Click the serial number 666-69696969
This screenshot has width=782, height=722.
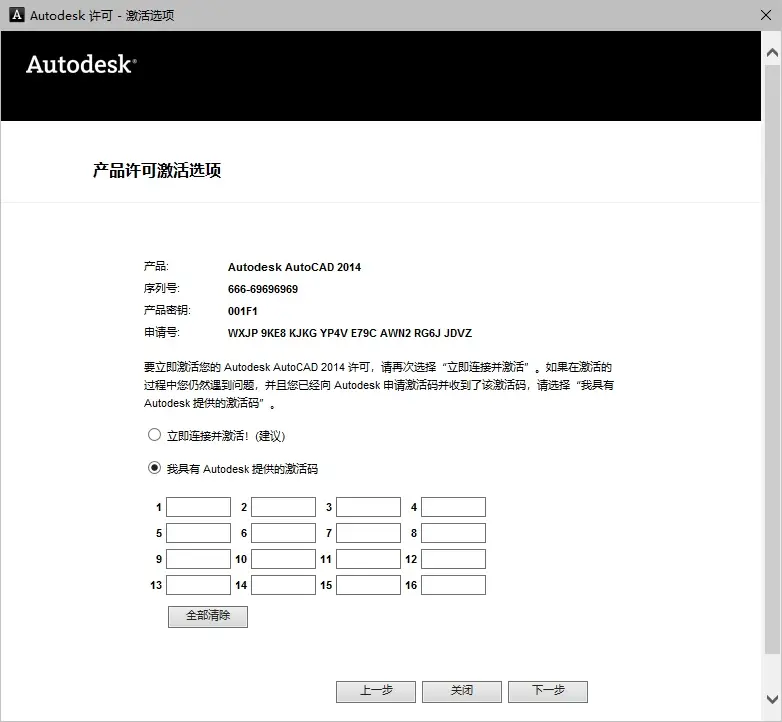263,289
